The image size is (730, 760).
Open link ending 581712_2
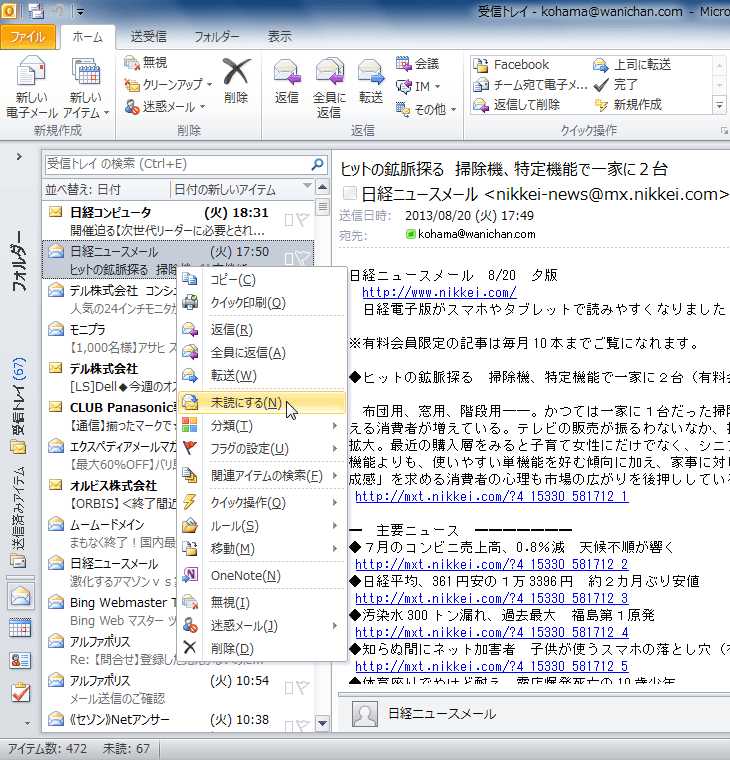click(x=492, y=564)
